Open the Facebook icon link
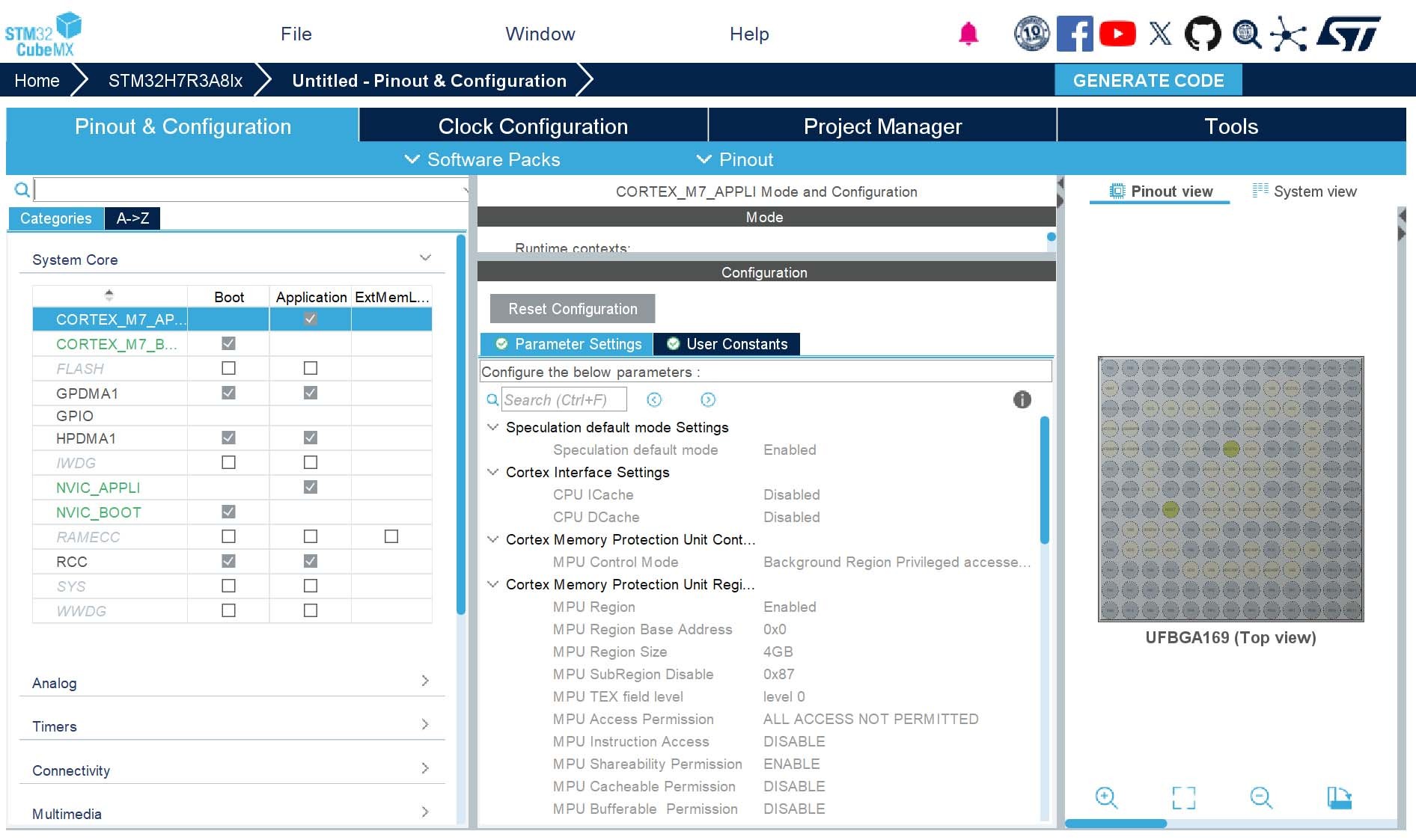 (1075, 34)
